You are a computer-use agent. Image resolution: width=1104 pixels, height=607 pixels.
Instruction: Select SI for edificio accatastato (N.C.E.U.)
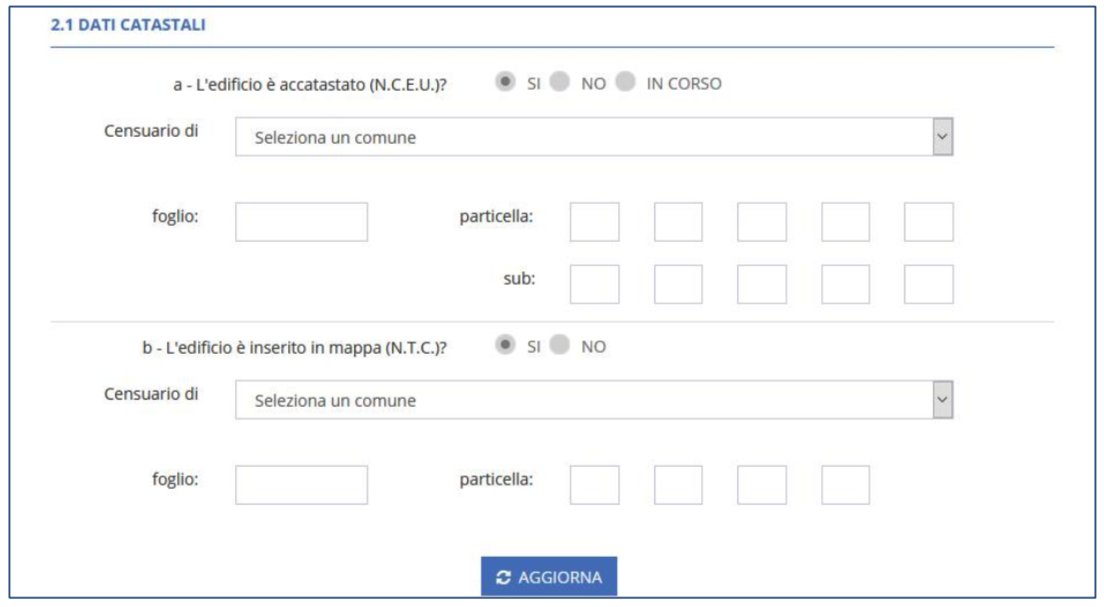pyautogui.click(x=506, y=83)
